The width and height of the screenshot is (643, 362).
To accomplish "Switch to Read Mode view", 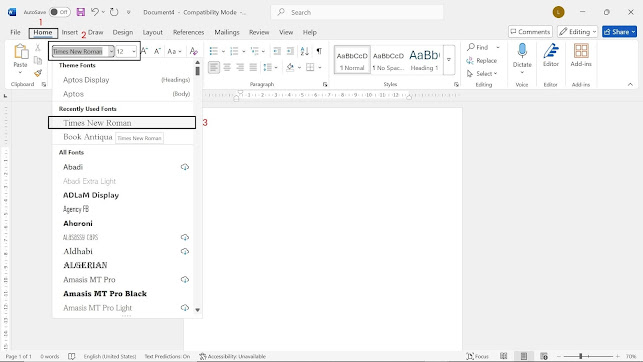I will (x=504, y=356).
